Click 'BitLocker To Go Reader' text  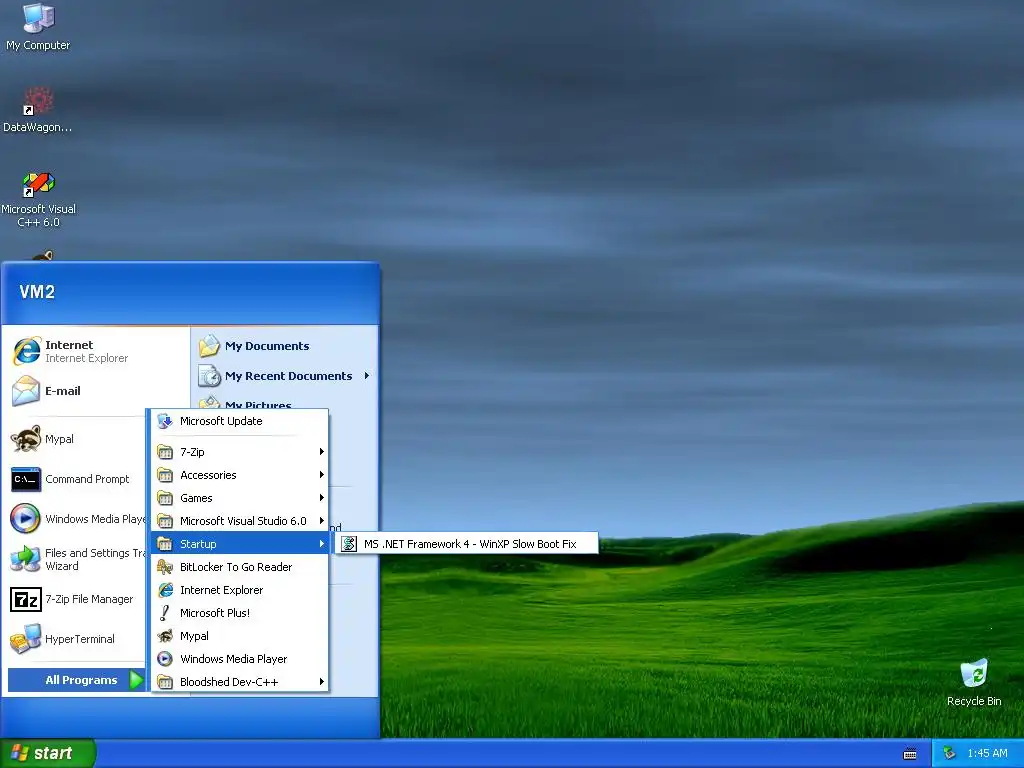tap(236, 567)
